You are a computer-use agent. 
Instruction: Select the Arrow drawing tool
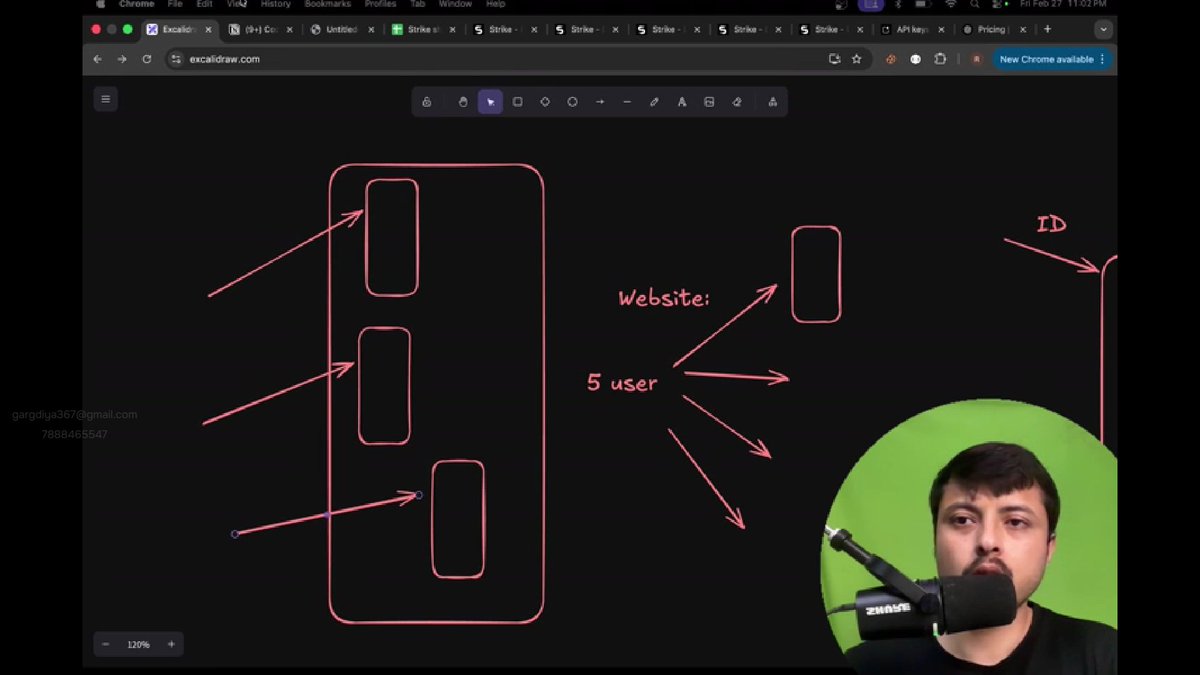click(x=600, y=102)
